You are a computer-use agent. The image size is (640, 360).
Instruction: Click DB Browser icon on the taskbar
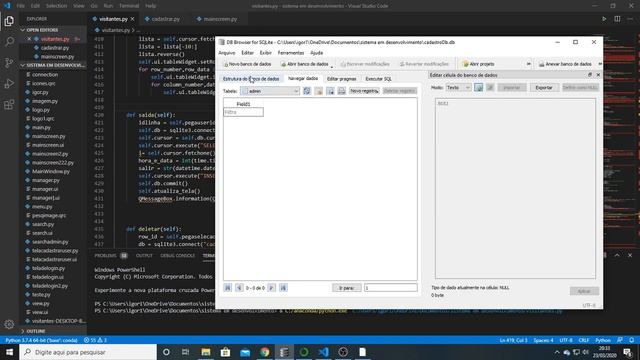pyautogui.click(x=284, y=352)
